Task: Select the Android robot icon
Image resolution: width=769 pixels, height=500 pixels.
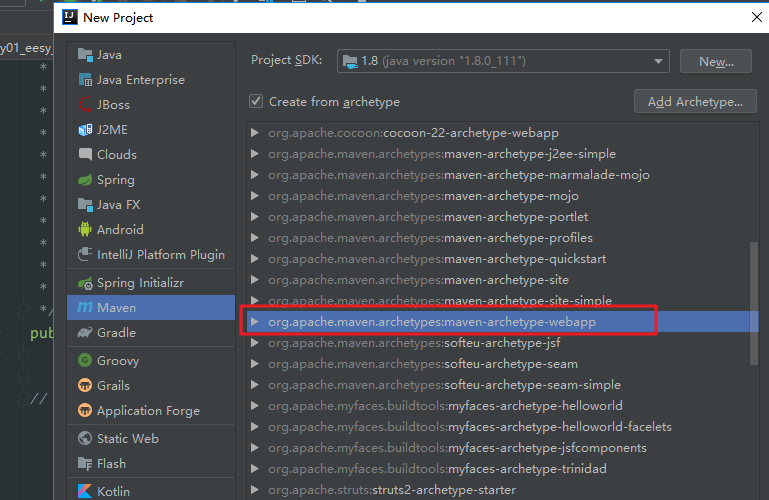Action: 85,229
